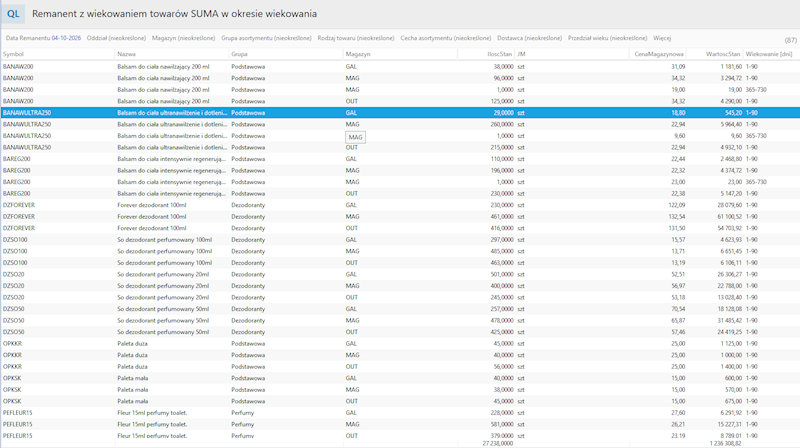Select BAREG200 row valued 5 147,20
Screen dimensions: 800x448
pos(400,194)
